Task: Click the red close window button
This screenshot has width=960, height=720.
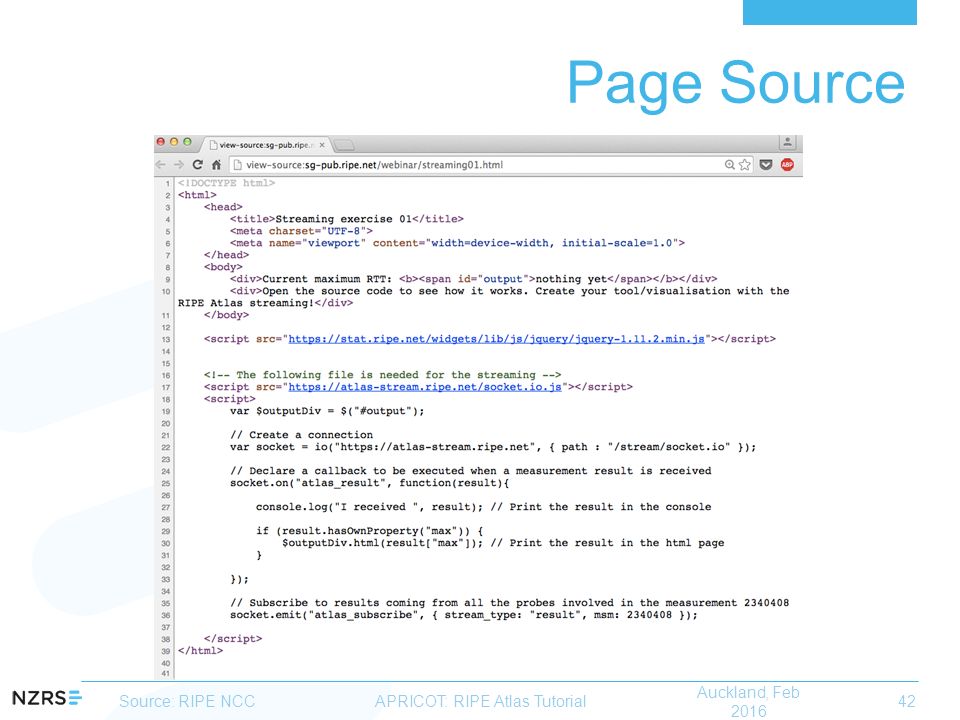Action: pyautogui.click(x=160, y=142)
